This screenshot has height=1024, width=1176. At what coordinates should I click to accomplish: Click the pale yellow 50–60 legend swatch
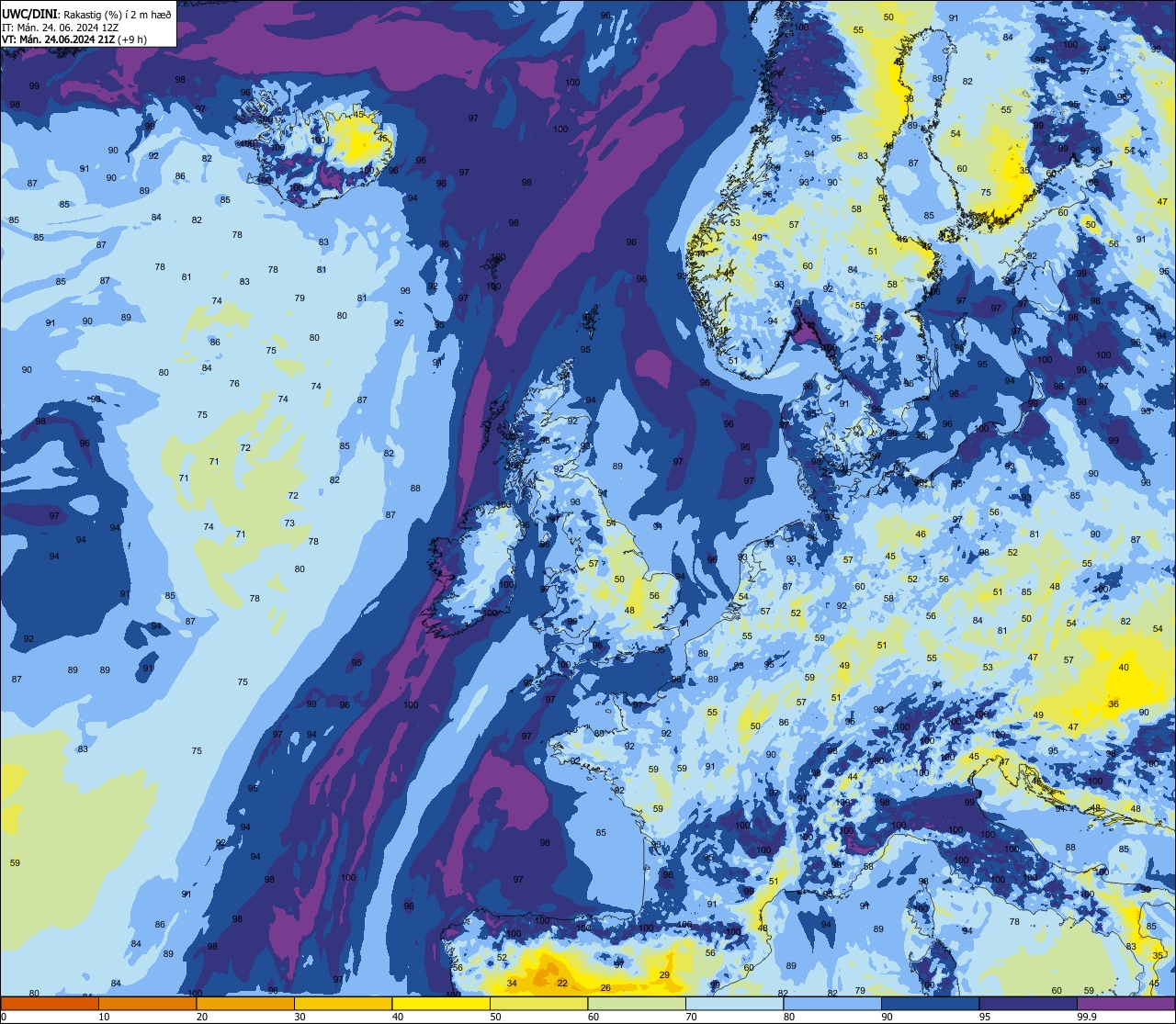click(x=538, y=1003)
